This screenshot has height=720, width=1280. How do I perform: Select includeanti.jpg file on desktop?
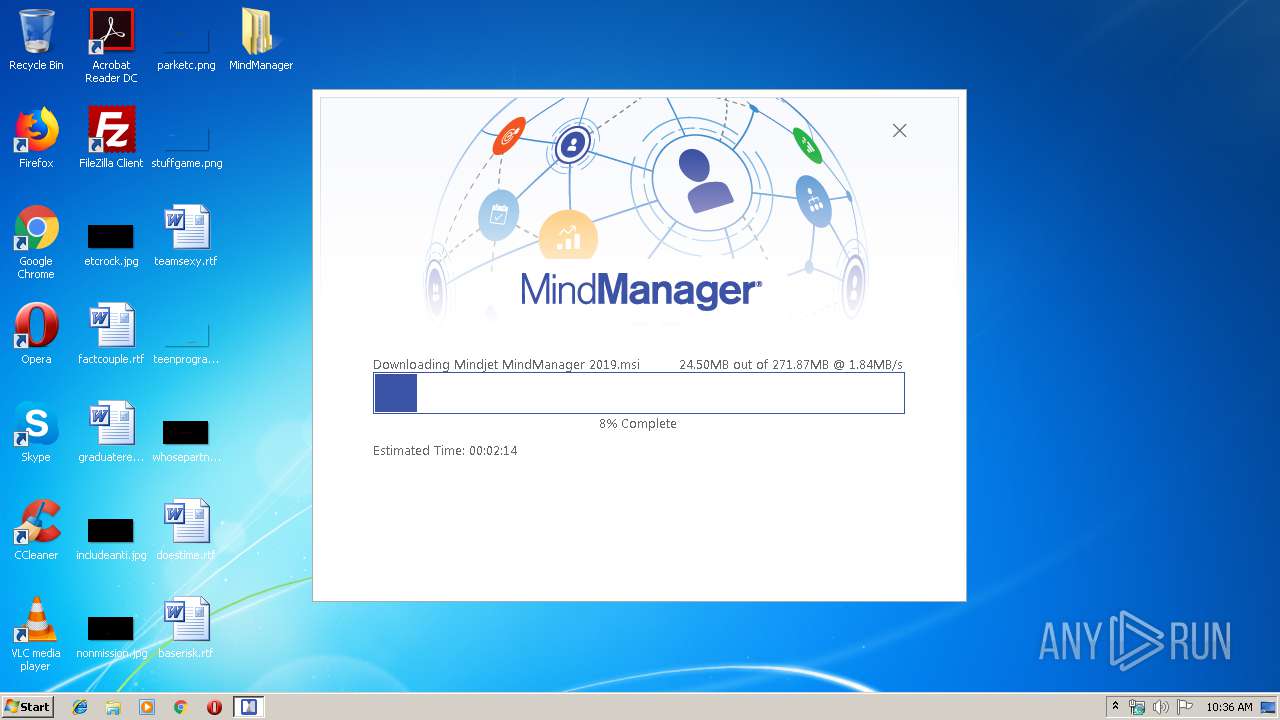coord(111,538)
